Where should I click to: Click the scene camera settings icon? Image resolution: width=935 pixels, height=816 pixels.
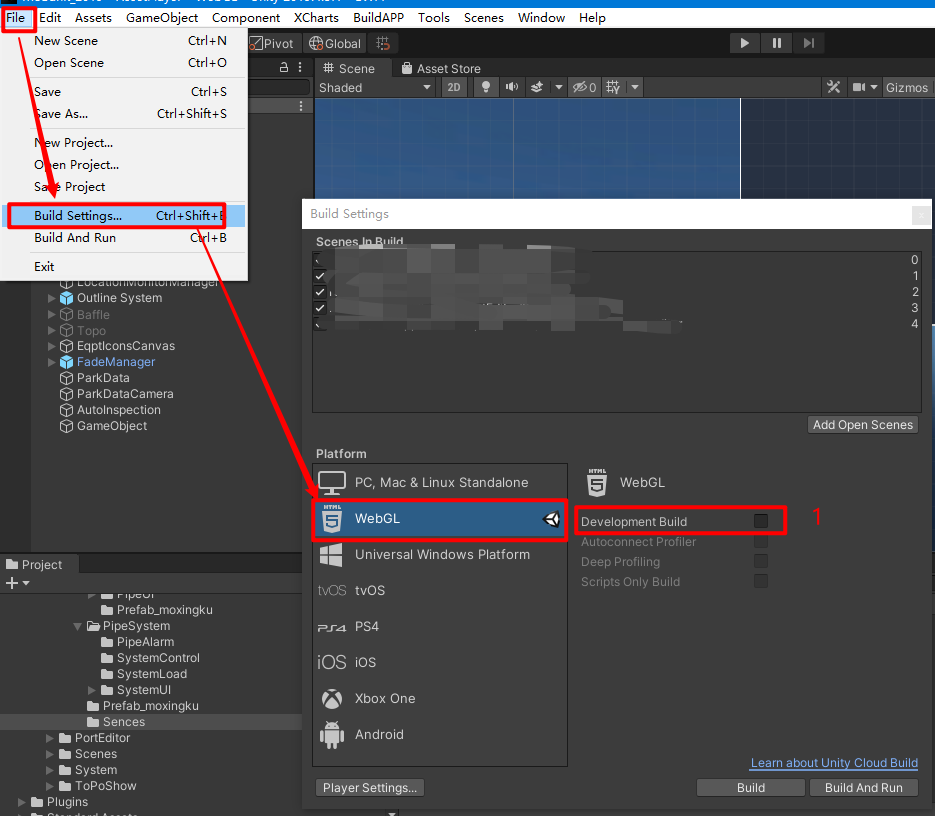point(859,88)
